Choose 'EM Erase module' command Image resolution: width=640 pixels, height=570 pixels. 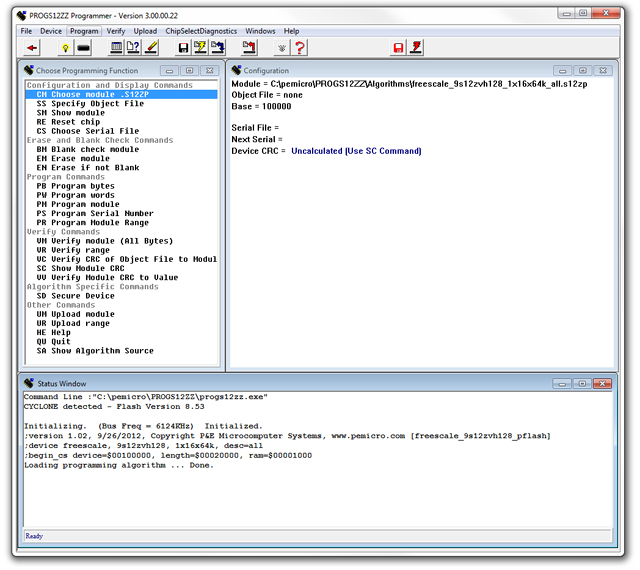pos(73,159)
